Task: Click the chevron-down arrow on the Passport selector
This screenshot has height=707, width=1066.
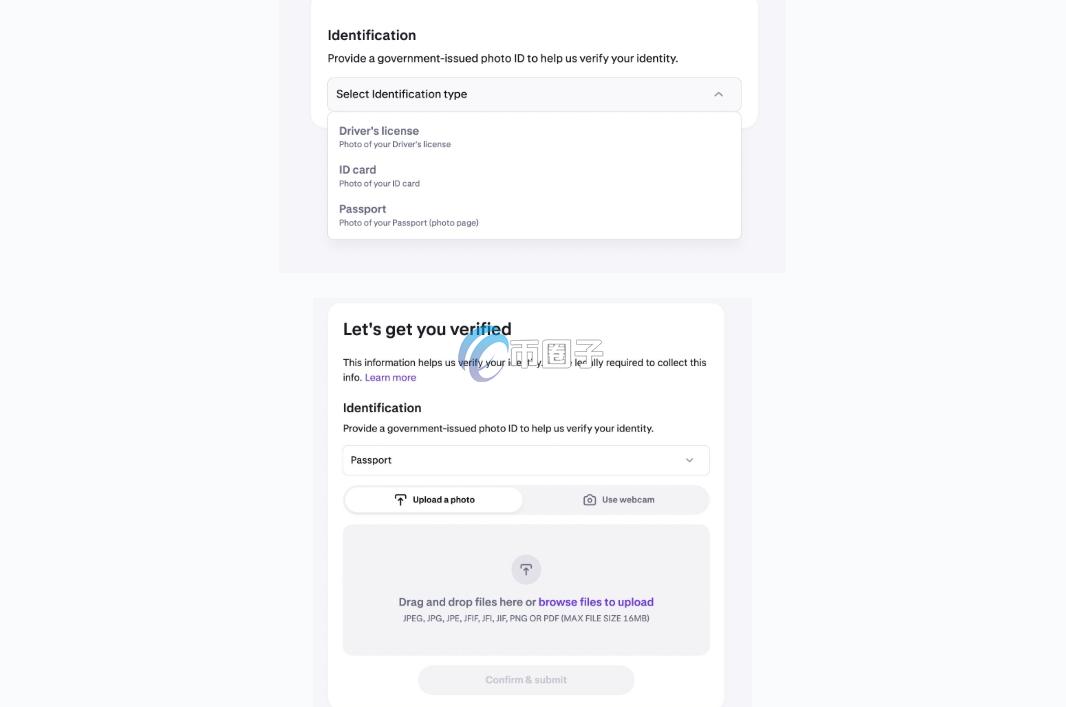Action: [689, 460]
